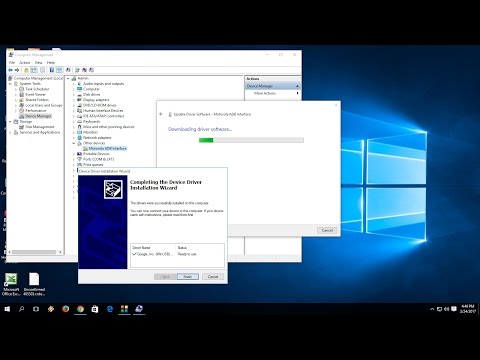
Task: Select DVD/CD-ROM drives category
Action: click(x=99, y=105)
